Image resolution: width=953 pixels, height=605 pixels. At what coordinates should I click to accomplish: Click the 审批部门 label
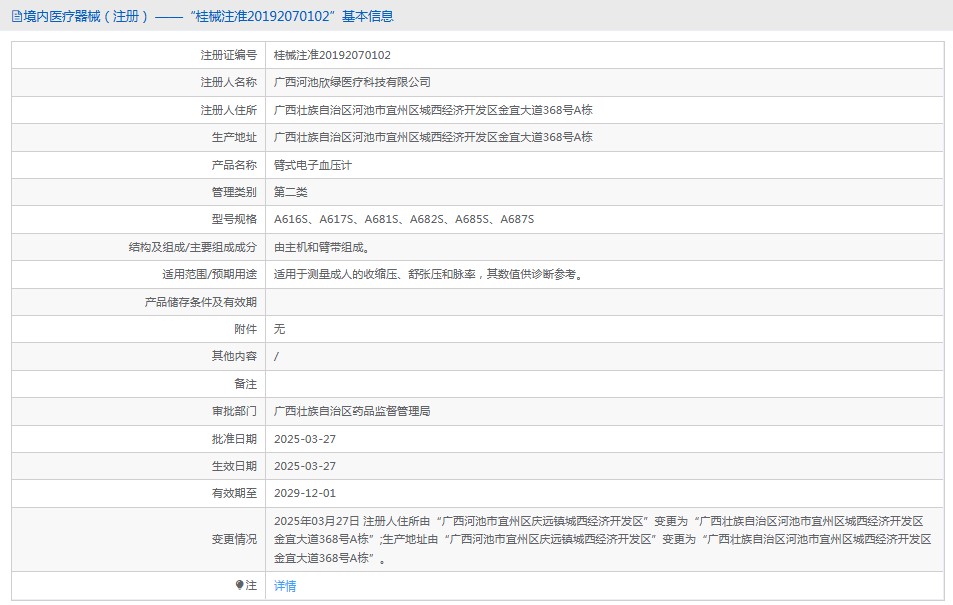[x=234, y=411]
